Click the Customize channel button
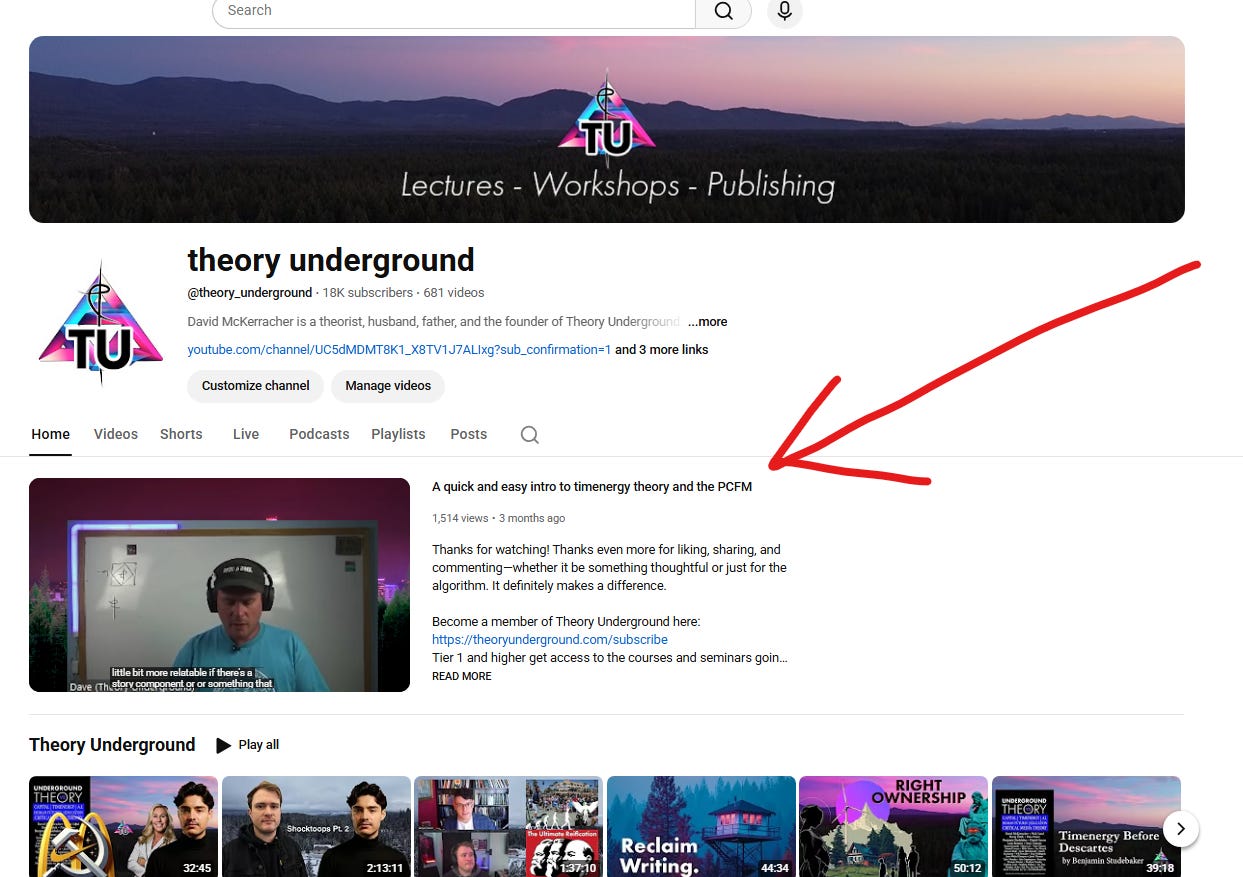1243x877 pixels. tap(256, 386)
